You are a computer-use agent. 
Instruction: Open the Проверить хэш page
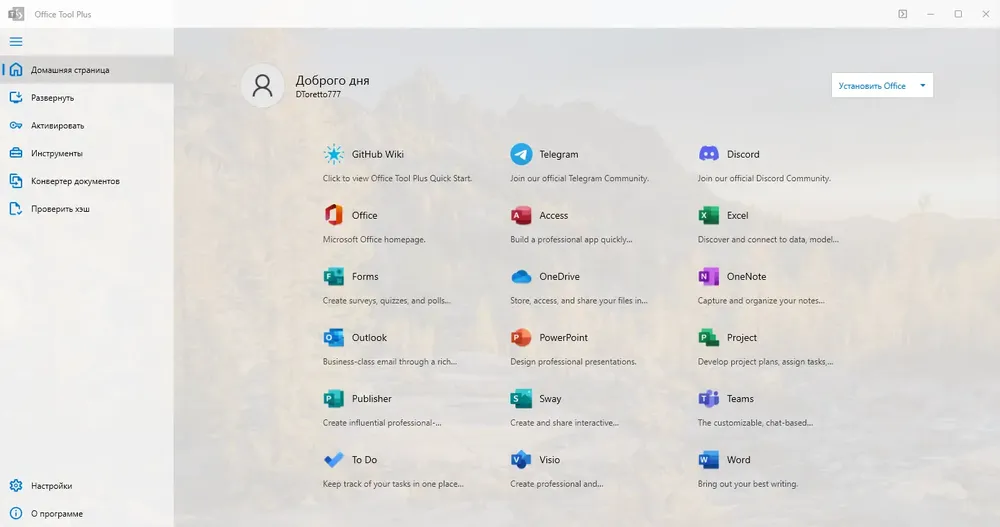pos(87,209)
